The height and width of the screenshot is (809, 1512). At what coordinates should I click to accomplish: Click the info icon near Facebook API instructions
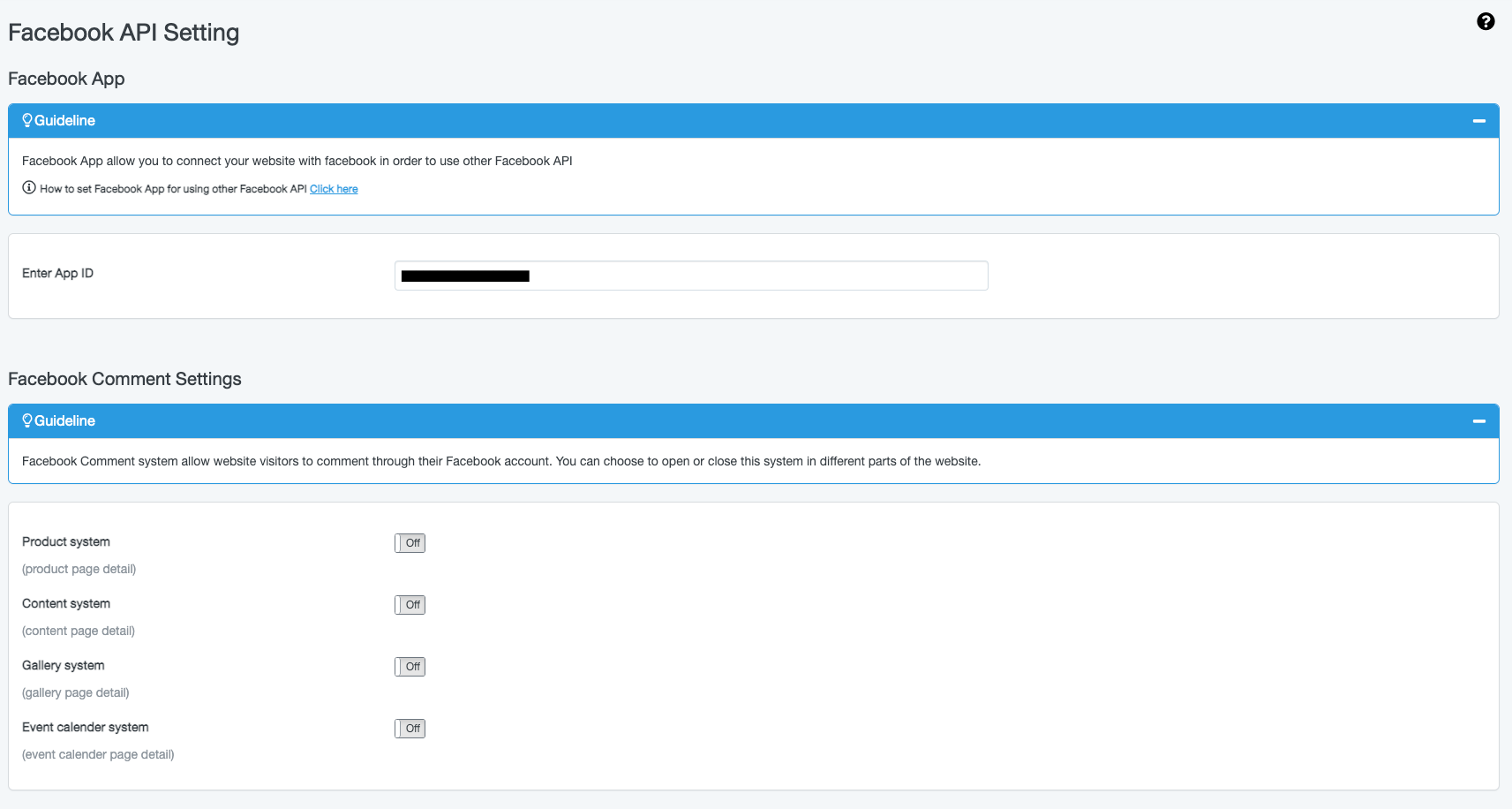click(x=27, y=188)
